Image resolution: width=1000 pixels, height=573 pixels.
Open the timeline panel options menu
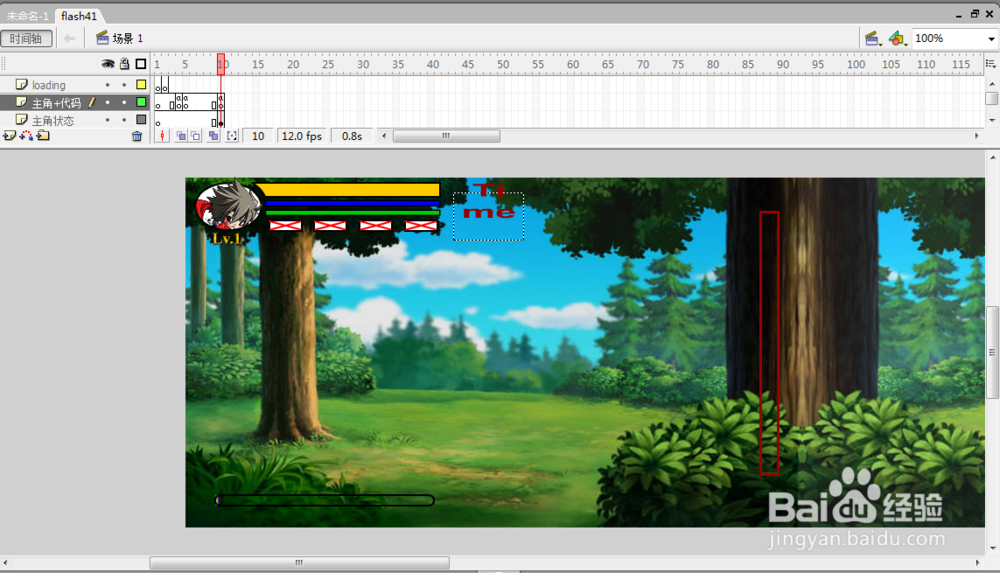[991, 63]
